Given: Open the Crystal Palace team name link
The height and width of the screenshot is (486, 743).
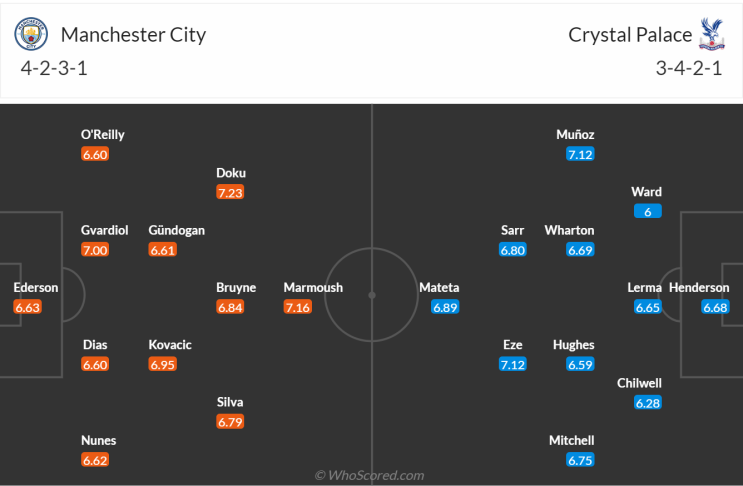Looking at the screenshot, I should tap(630, 35).
